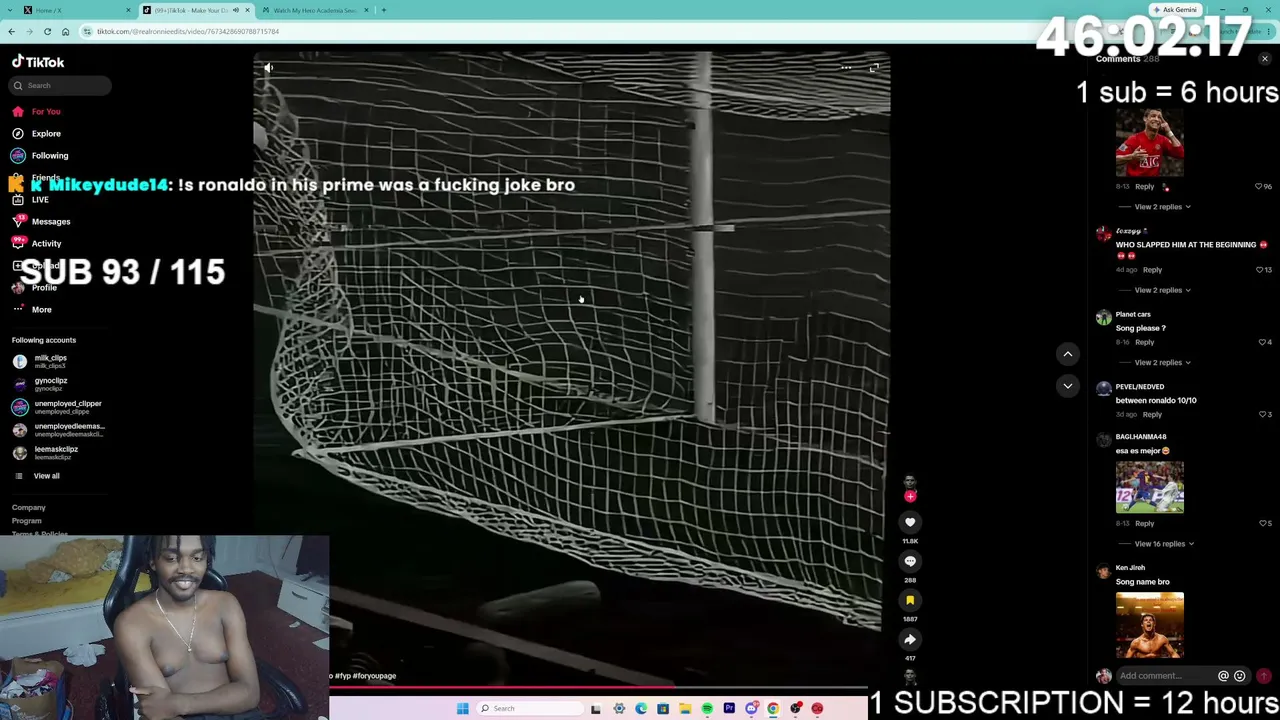The height and width of the screenshot is (720, 1280).
Task: Like the Song please comment
Action: pyautogui.click(x=1262, y=342)
